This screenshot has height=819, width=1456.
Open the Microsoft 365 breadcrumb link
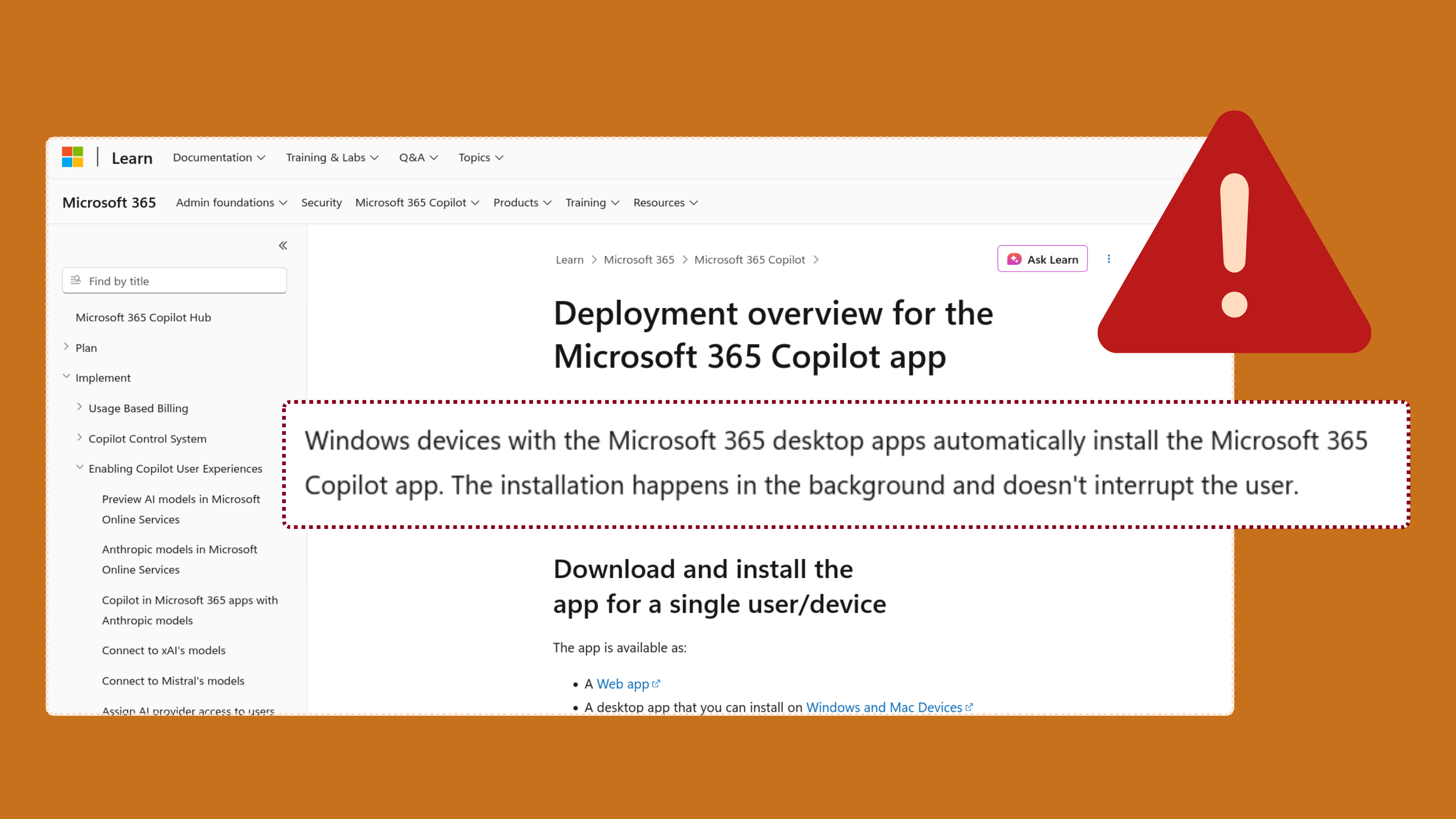pyautogui.click(x=639, y=260)
